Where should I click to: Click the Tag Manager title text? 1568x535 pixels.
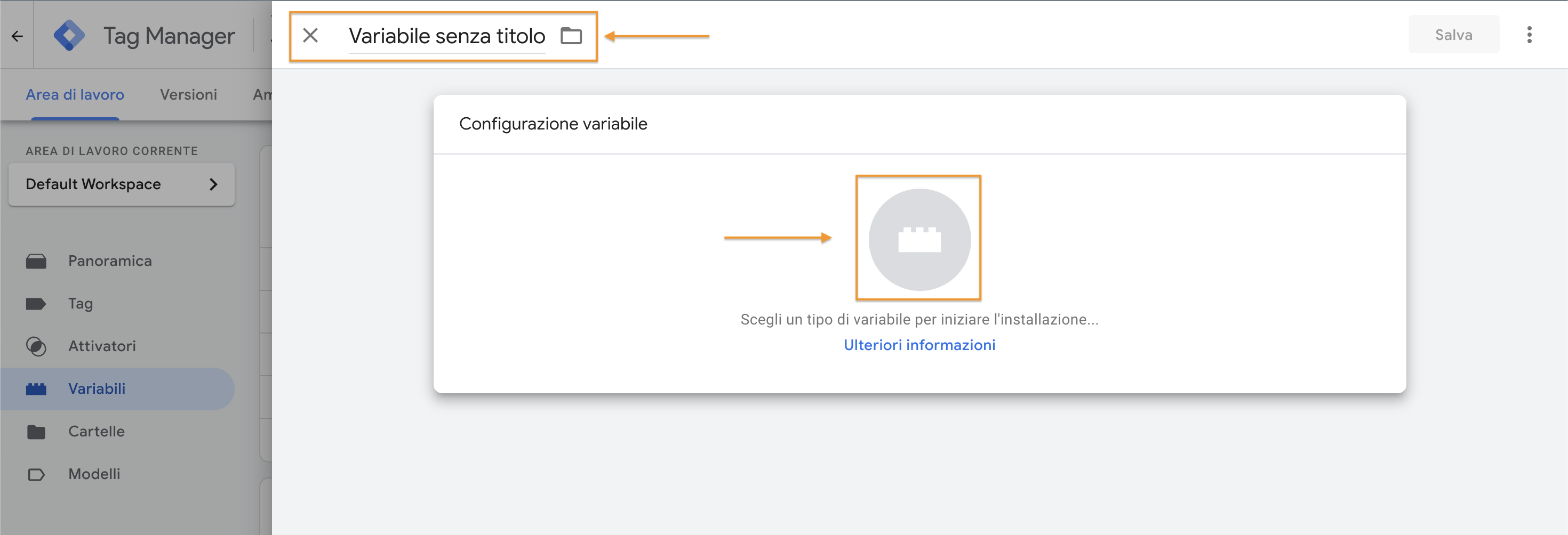click(169, 36)
